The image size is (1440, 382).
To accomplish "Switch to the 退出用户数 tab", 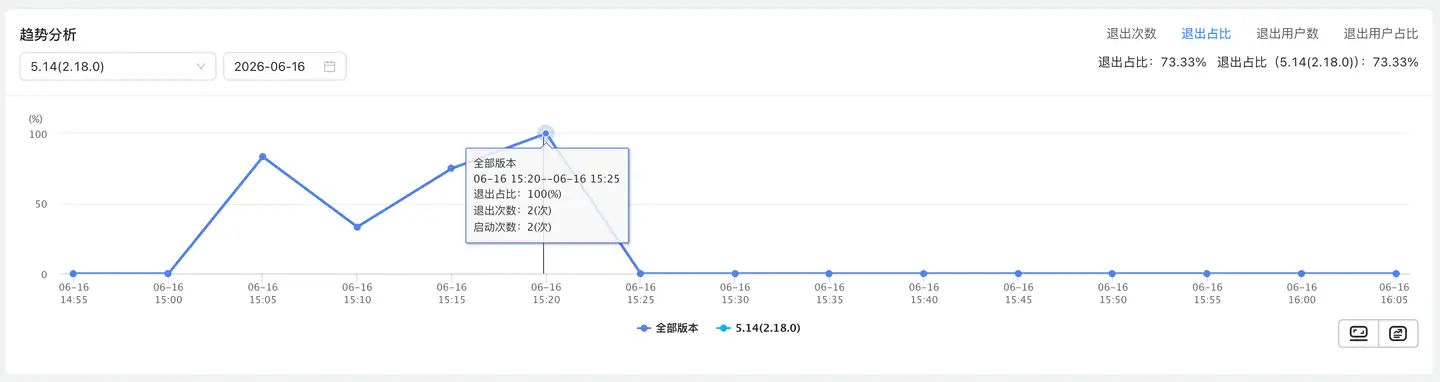I will pos(1287,34).
